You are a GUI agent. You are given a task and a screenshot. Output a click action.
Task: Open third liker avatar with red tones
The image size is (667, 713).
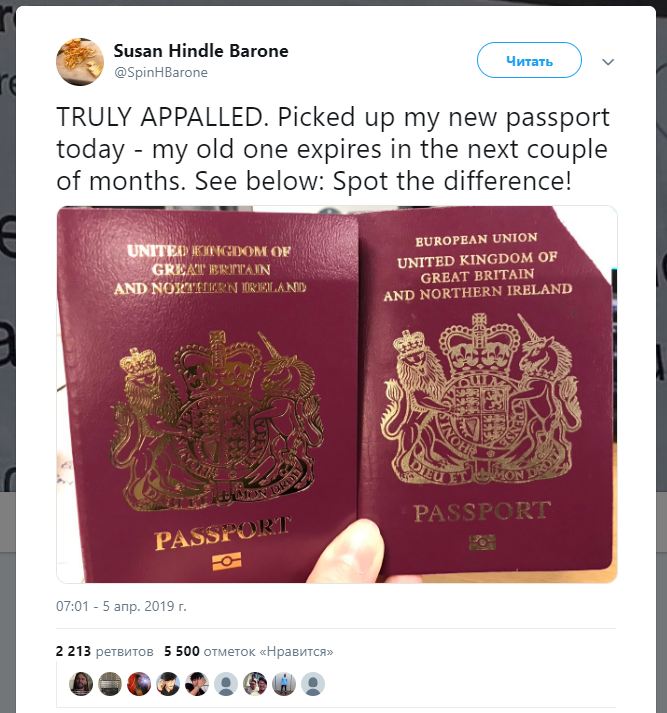click(139, 684)
